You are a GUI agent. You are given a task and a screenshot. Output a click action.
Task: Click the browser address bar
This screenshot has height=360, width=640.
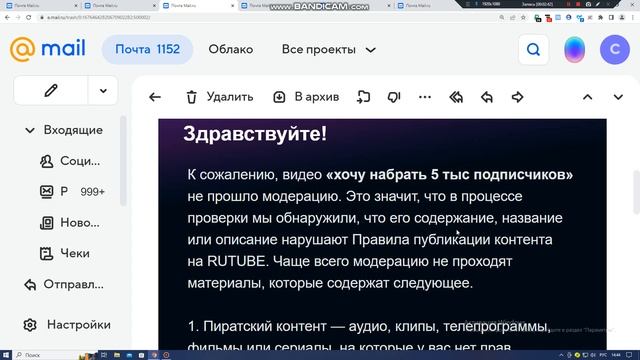(x=265, y=18)
